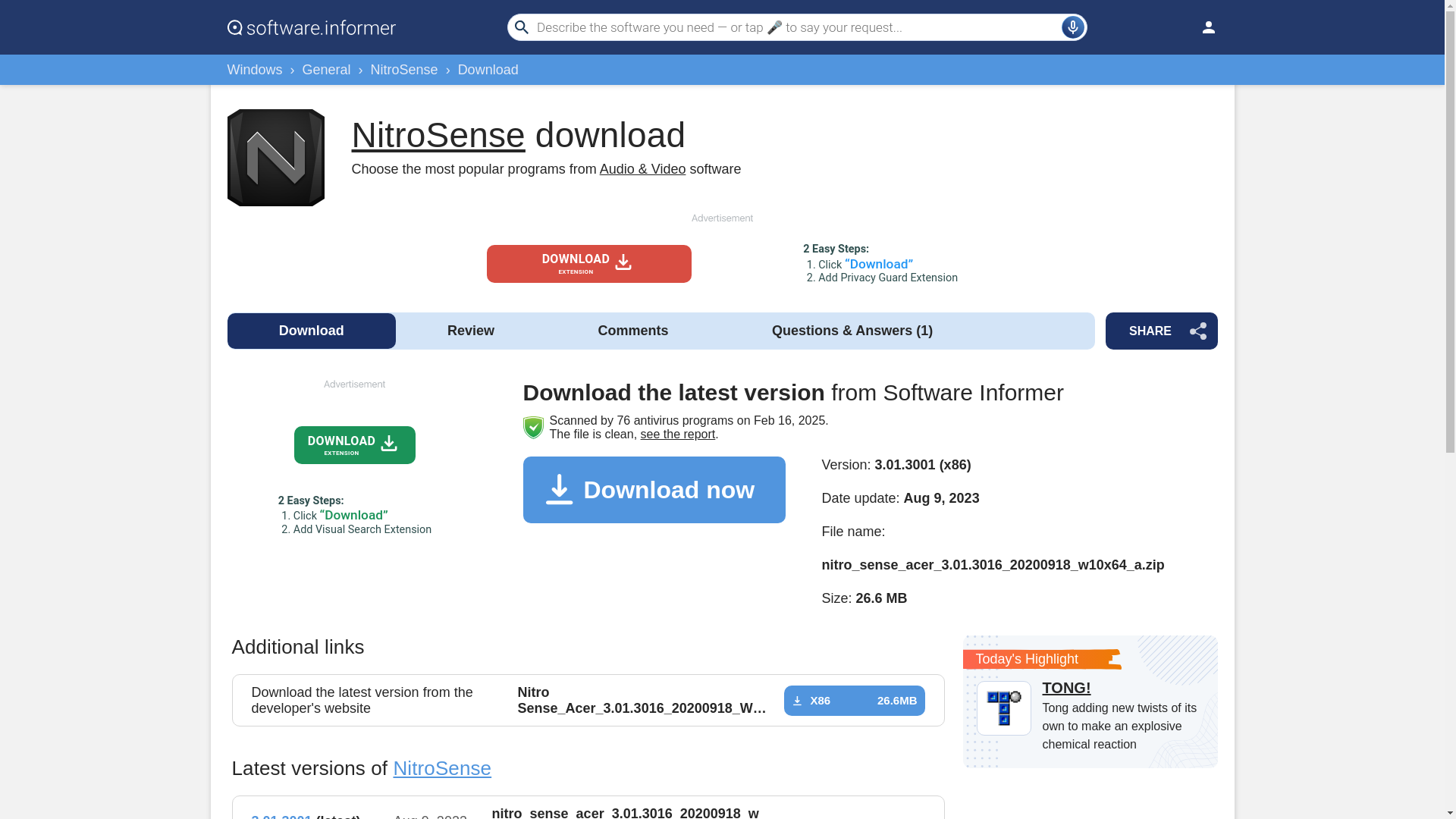Select the Download tab
The width and height of the screenshot is (1456, 819).
312,331
